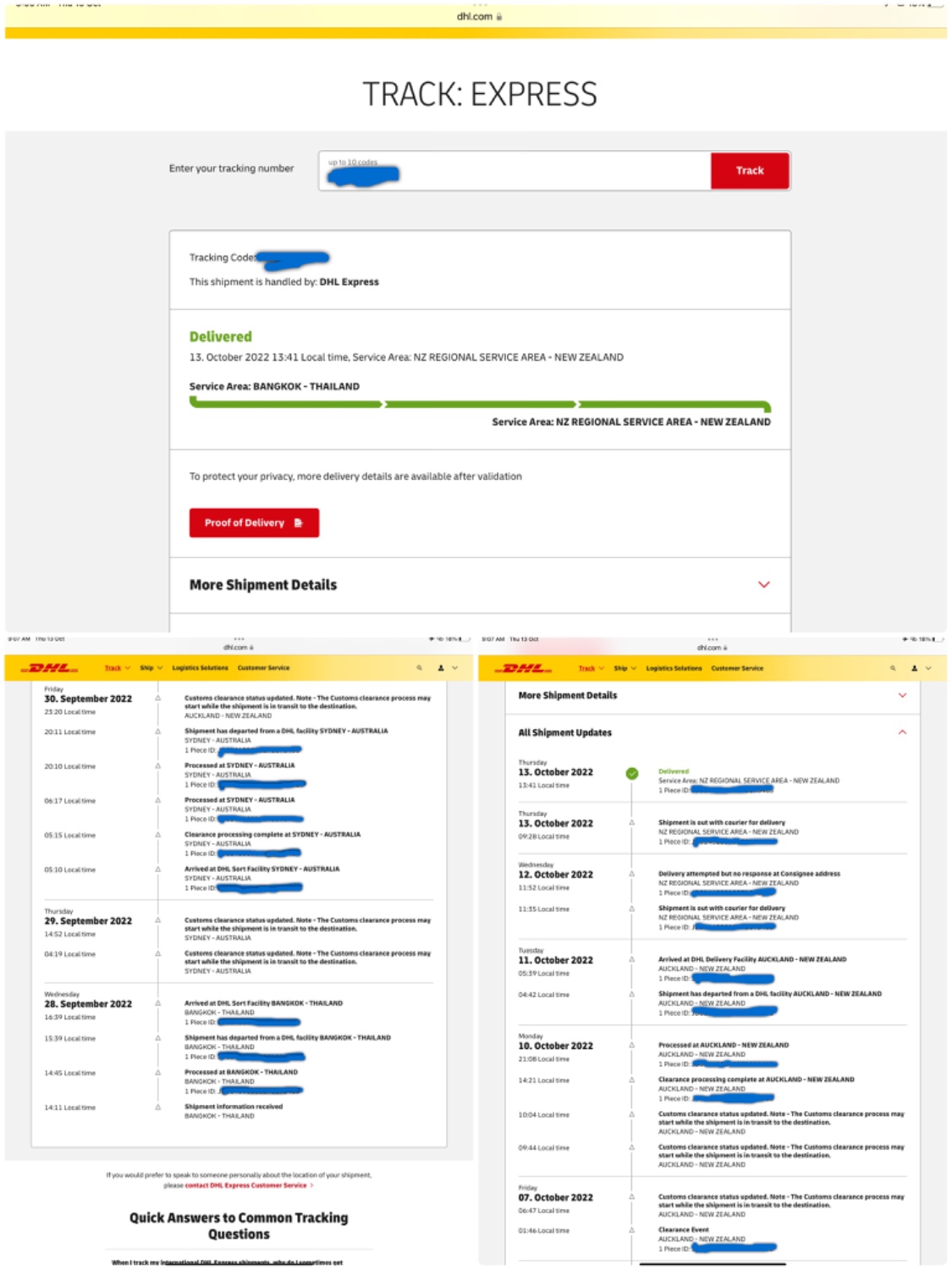
Task: Open Ship menu on the September updates page
Action: coord(151,668)
